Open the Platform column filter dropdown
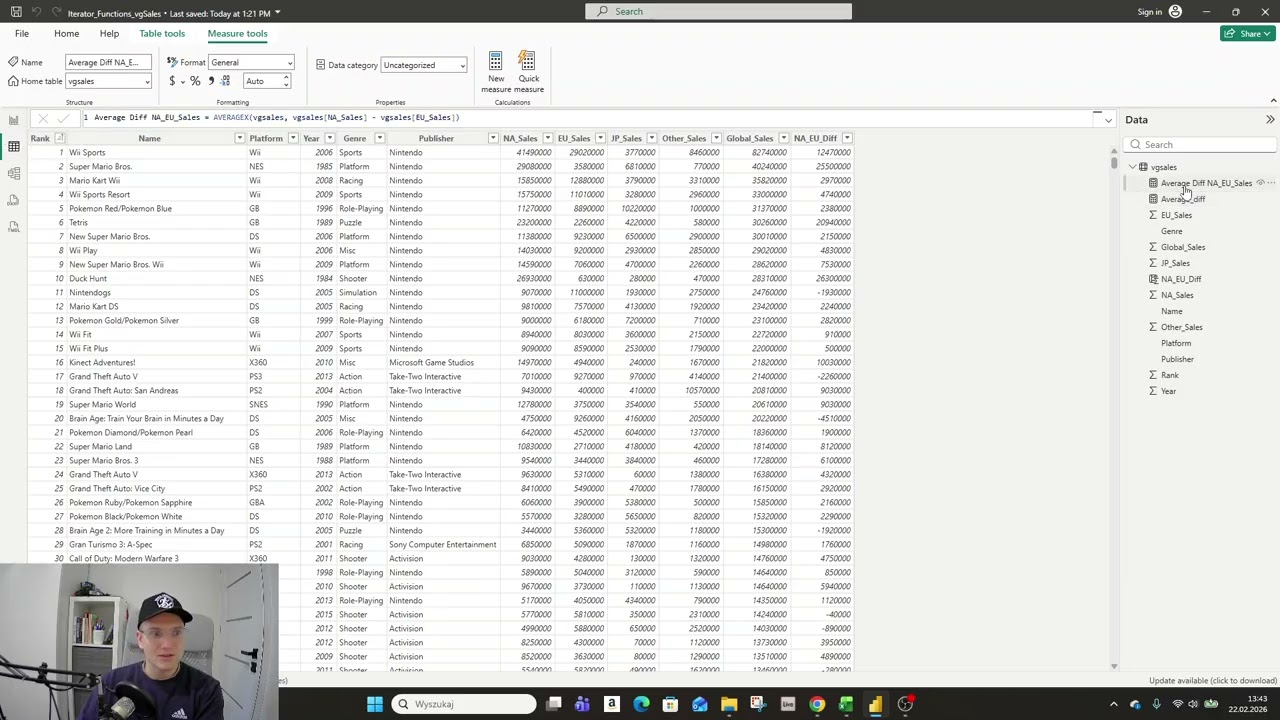Screen dimensions: 1280x720 (292, 138)
